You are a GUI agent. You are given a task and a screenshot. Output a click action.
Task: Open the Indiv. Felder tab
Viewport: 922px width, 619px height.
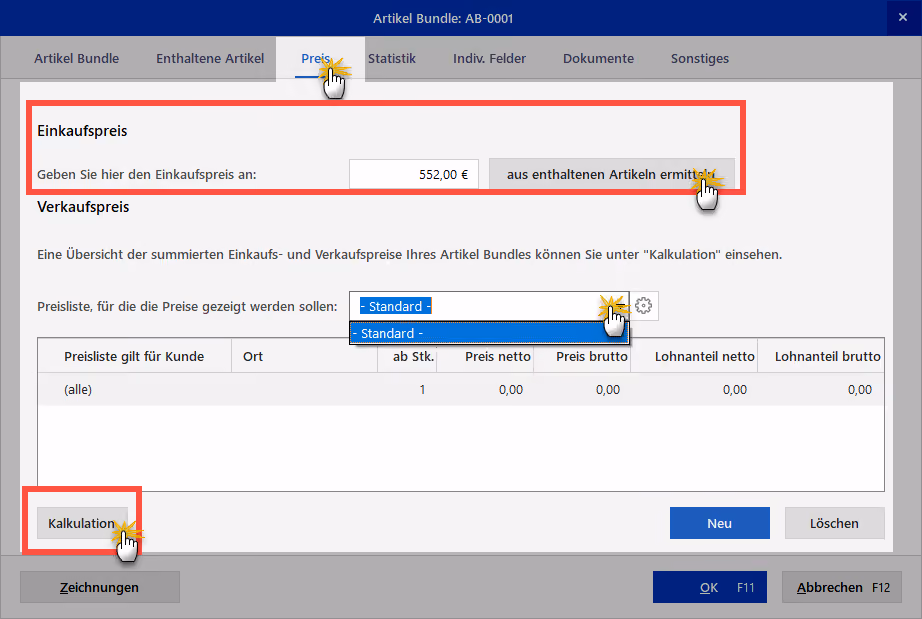(489, 58)
